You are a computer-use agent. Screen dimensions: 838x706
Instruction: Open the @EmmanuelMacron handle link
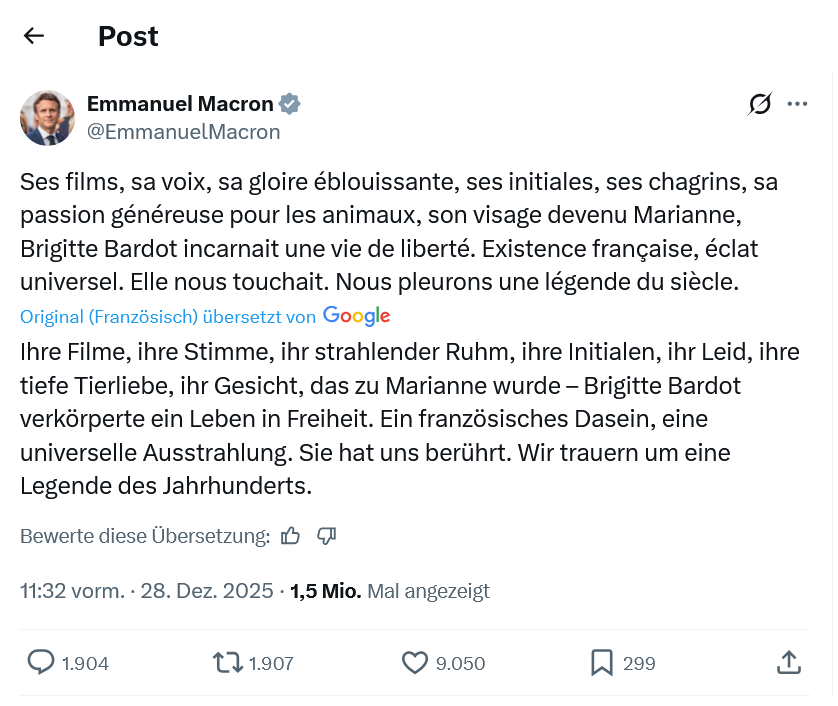point(183,132)
